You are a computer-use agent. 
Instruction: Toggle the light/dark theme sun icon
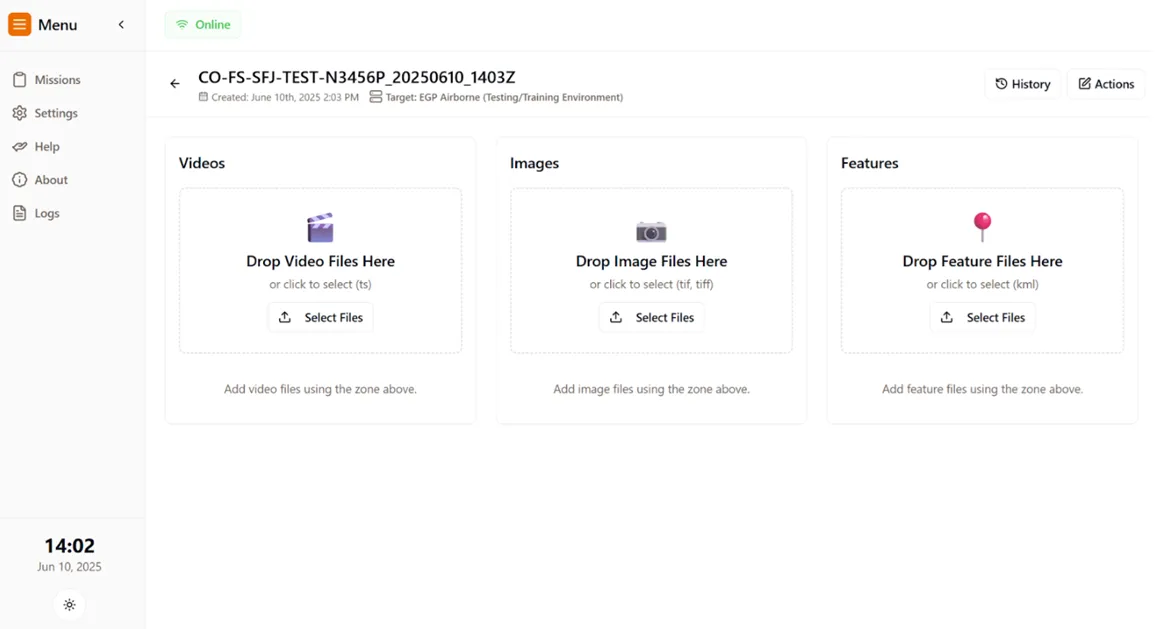69,605
